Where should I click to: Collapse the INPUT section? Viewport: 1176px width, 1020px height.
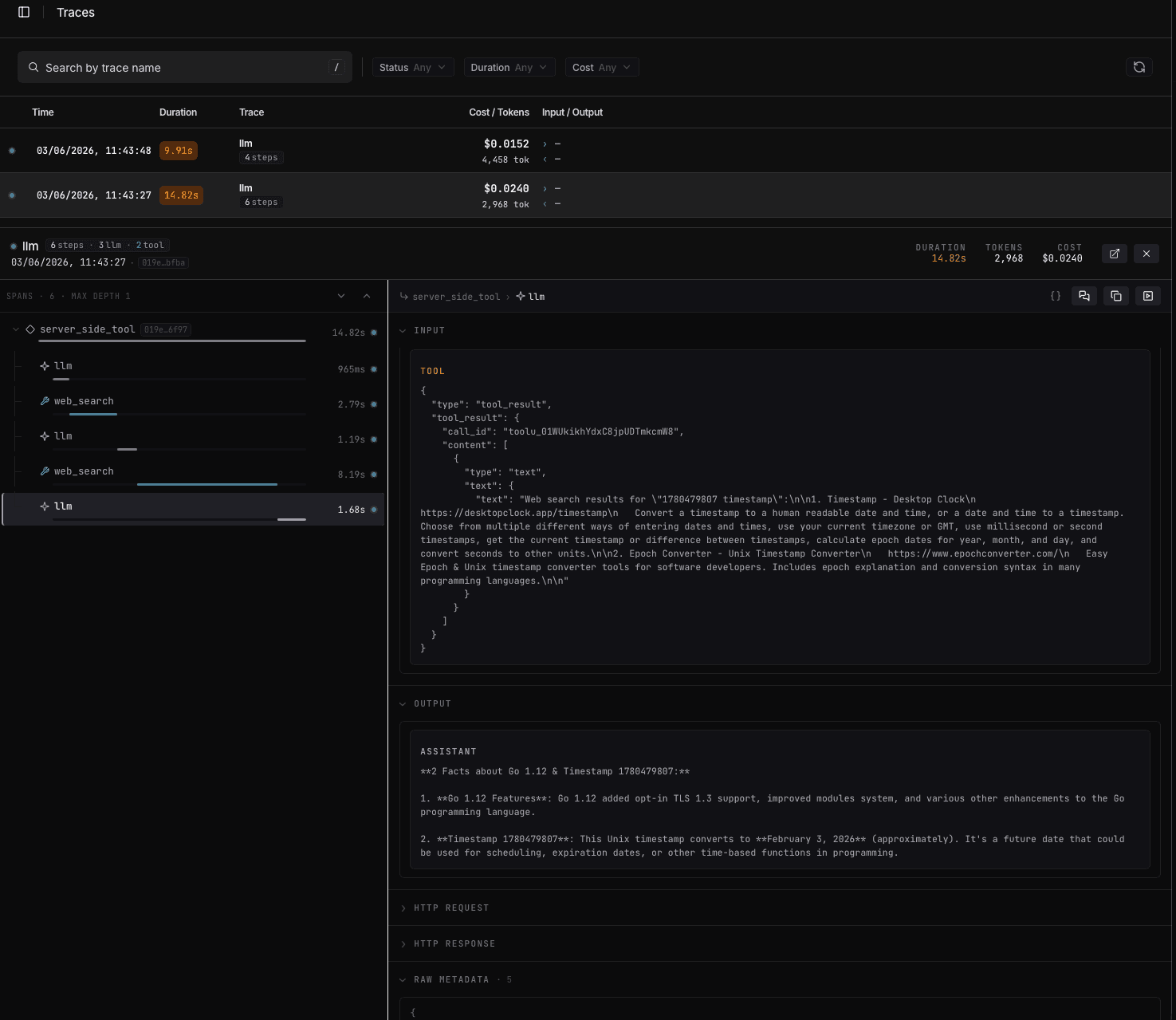point(403,330)
